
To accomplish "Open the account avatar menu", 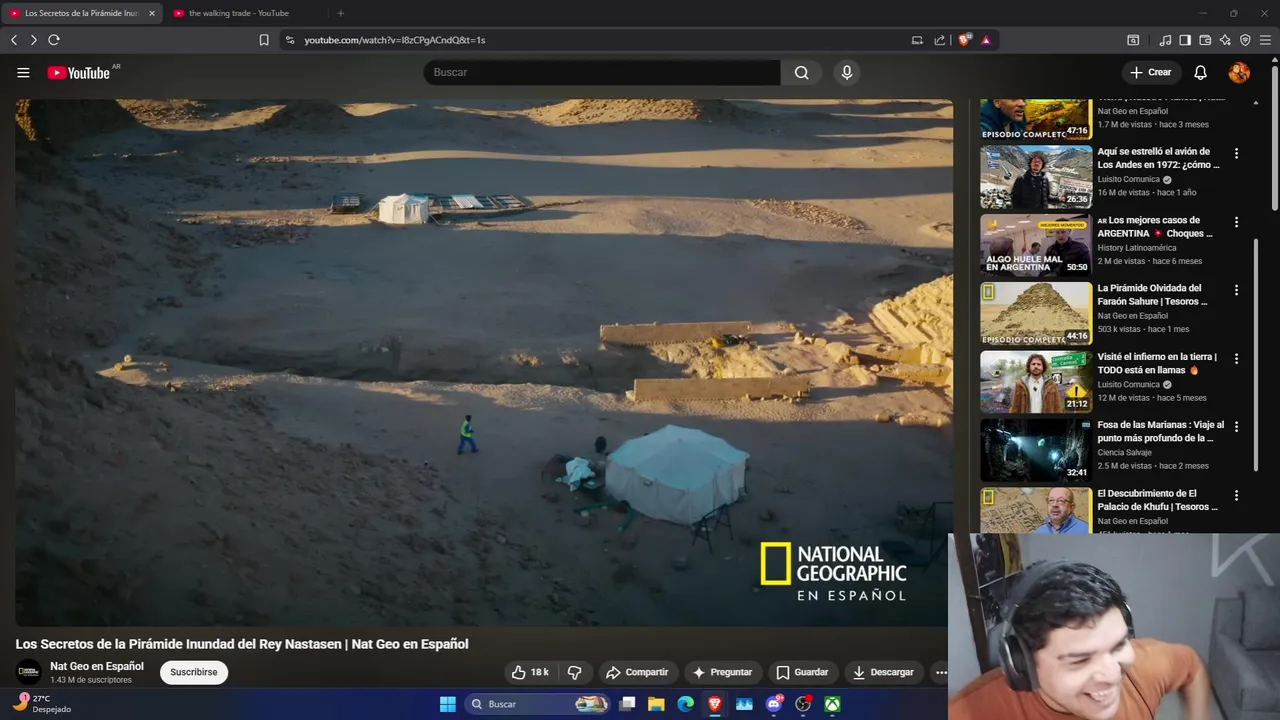I will (x=1239, y=72).
